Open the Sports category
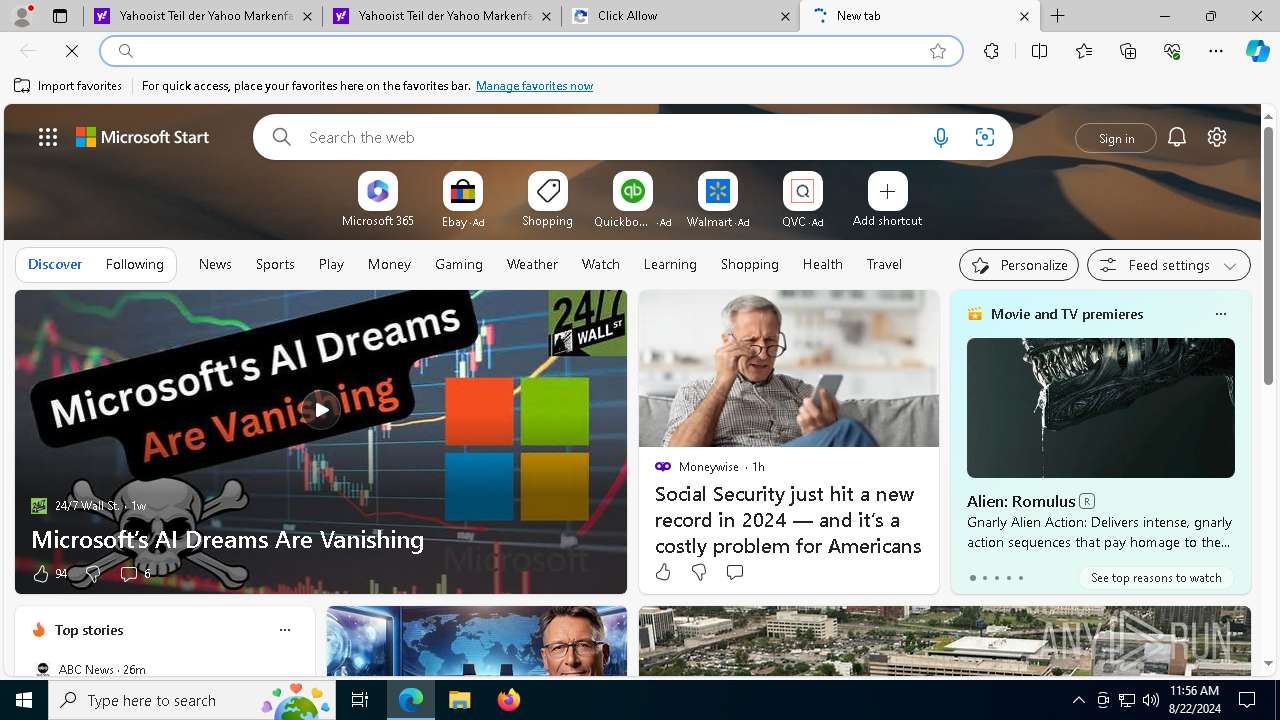 (275, 264)
